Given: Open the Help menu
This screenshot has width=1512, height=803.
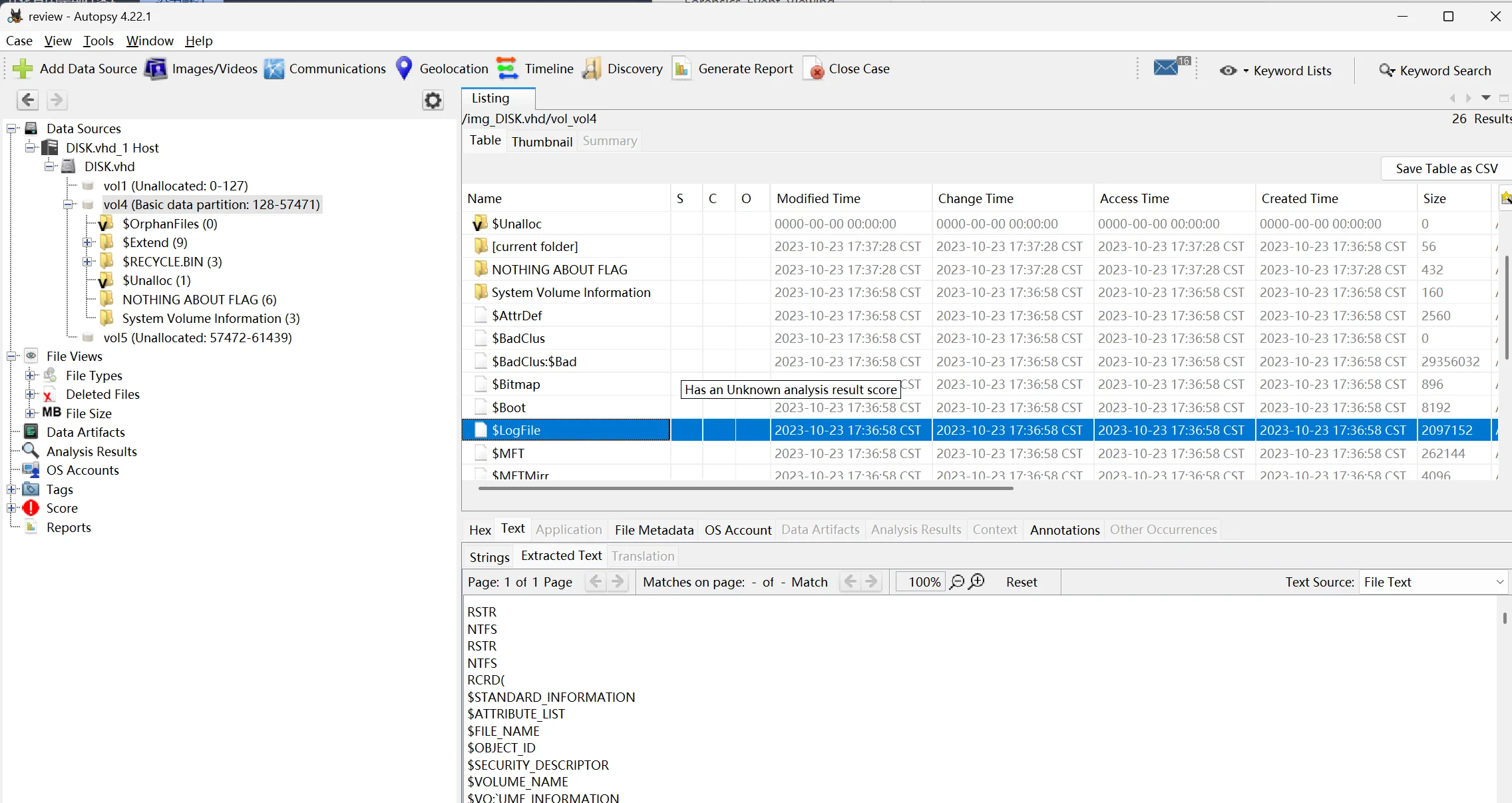Looking at the screenshot, I should tap(199, 41).
